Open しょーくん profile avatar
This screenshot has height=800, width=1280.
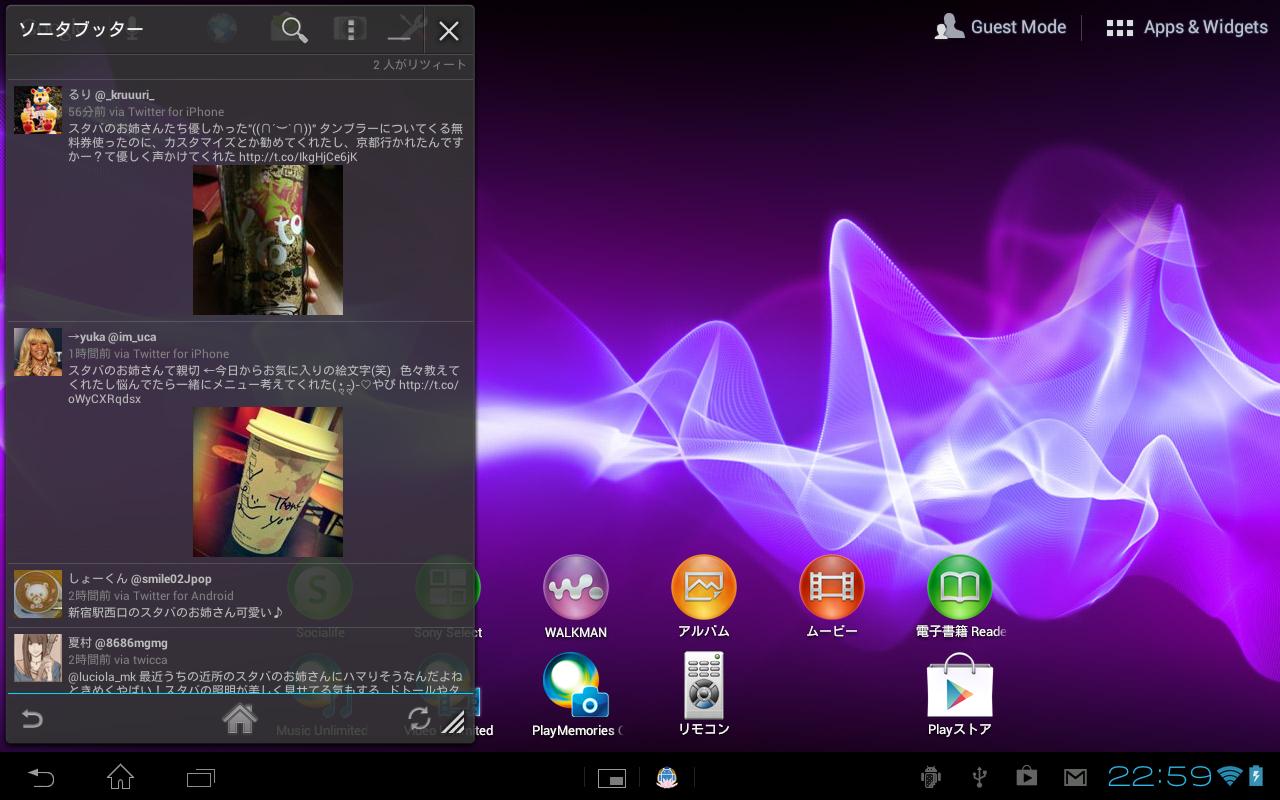click(x=38, y=594)
